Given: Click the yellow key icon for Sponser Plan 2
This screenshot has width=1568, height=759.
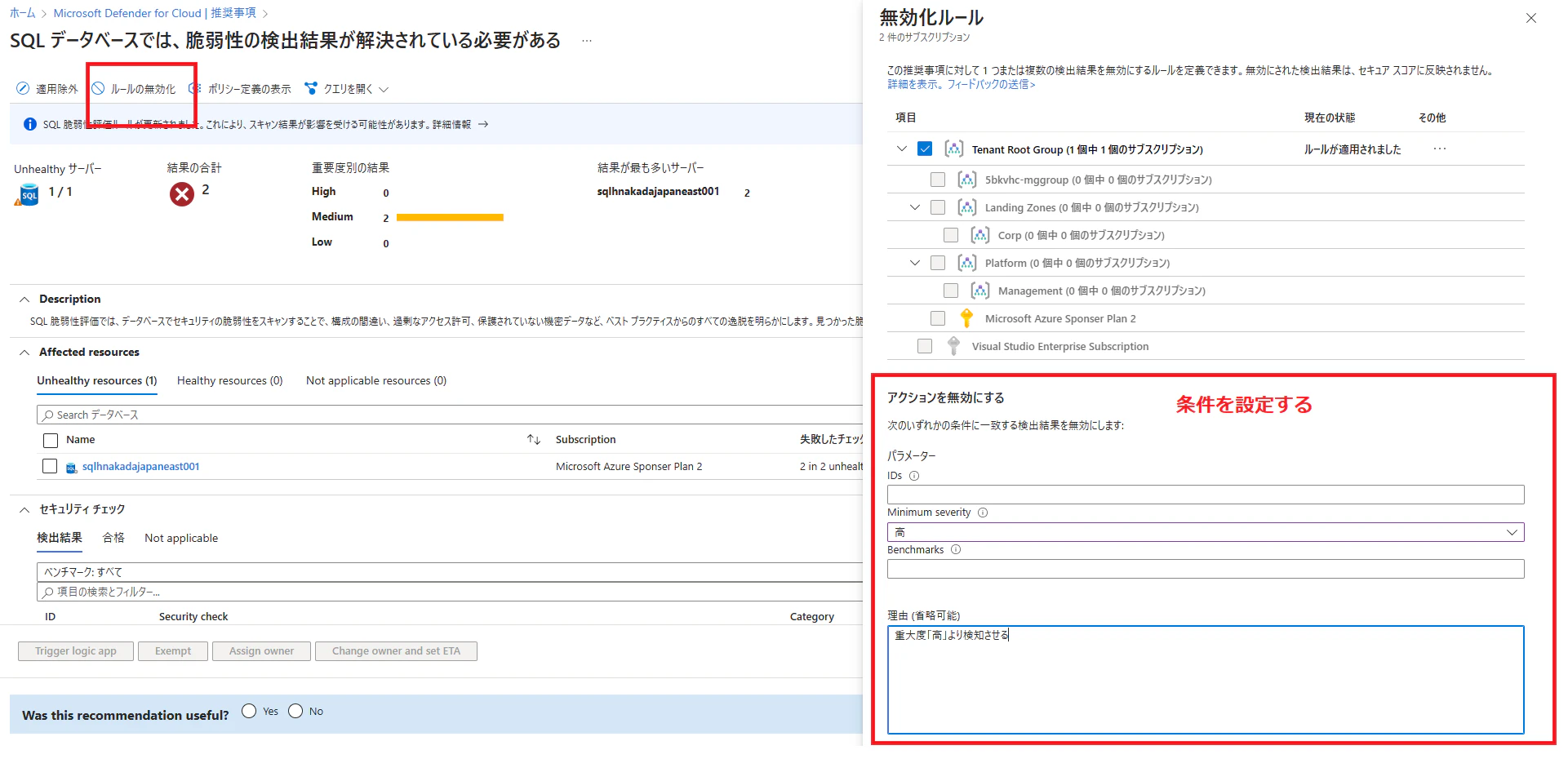Looking at the screenshot, I should tap(966, 318).
